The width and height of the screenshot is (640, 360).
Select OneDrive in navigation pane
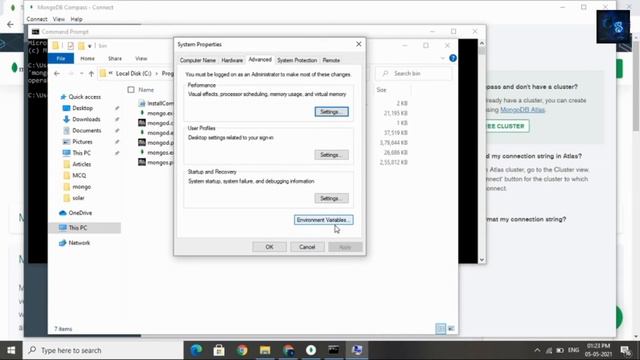[x=80, y=213]
